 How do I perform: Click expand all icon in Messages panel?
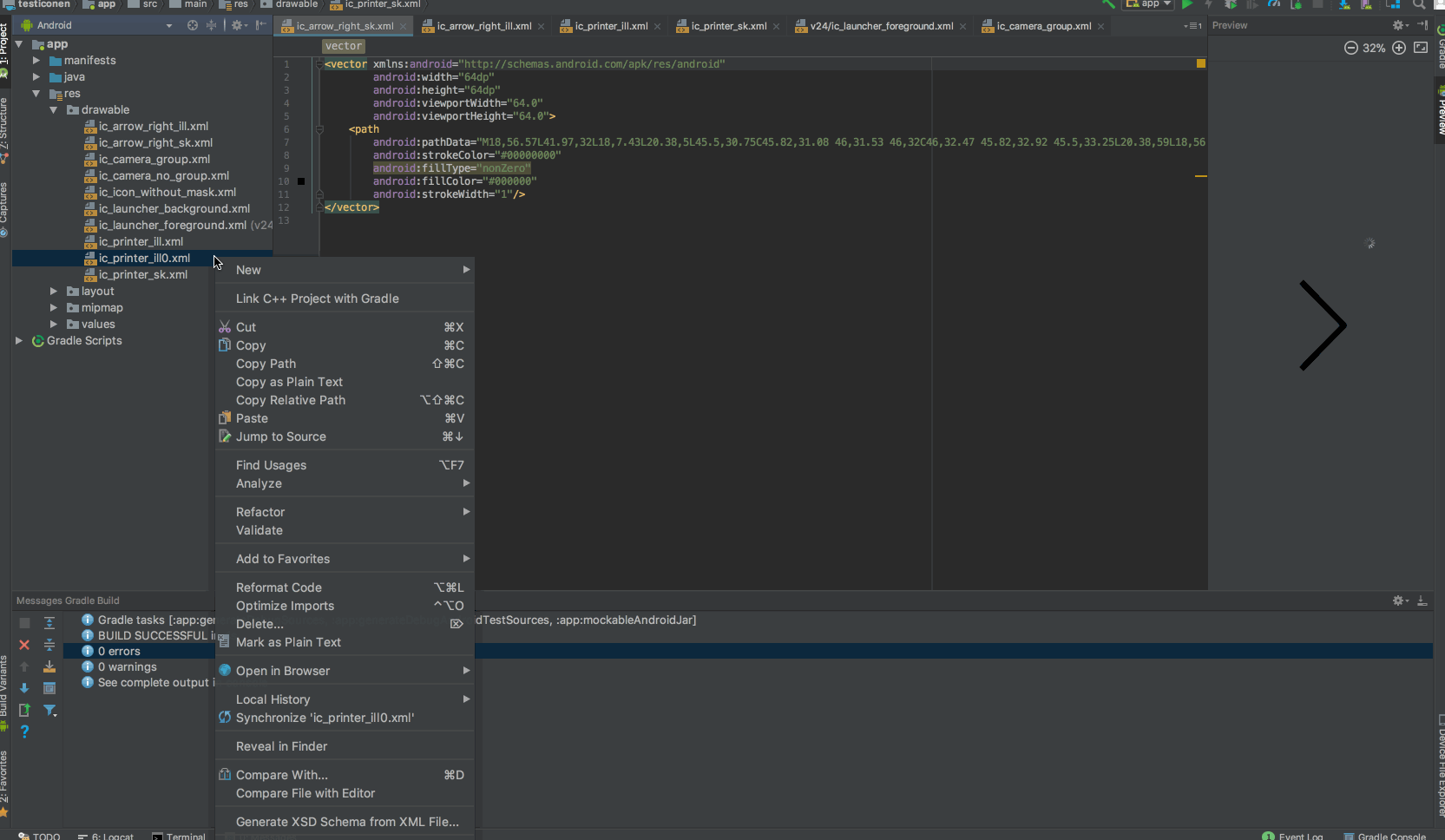49,623
